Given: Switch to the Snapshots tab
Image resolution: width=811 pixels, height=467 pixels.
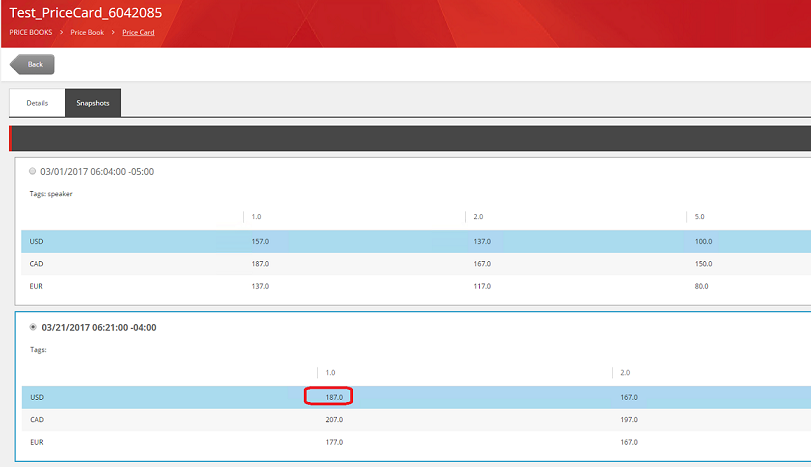Looking at the screenshot, I should (x=93, y=103).
